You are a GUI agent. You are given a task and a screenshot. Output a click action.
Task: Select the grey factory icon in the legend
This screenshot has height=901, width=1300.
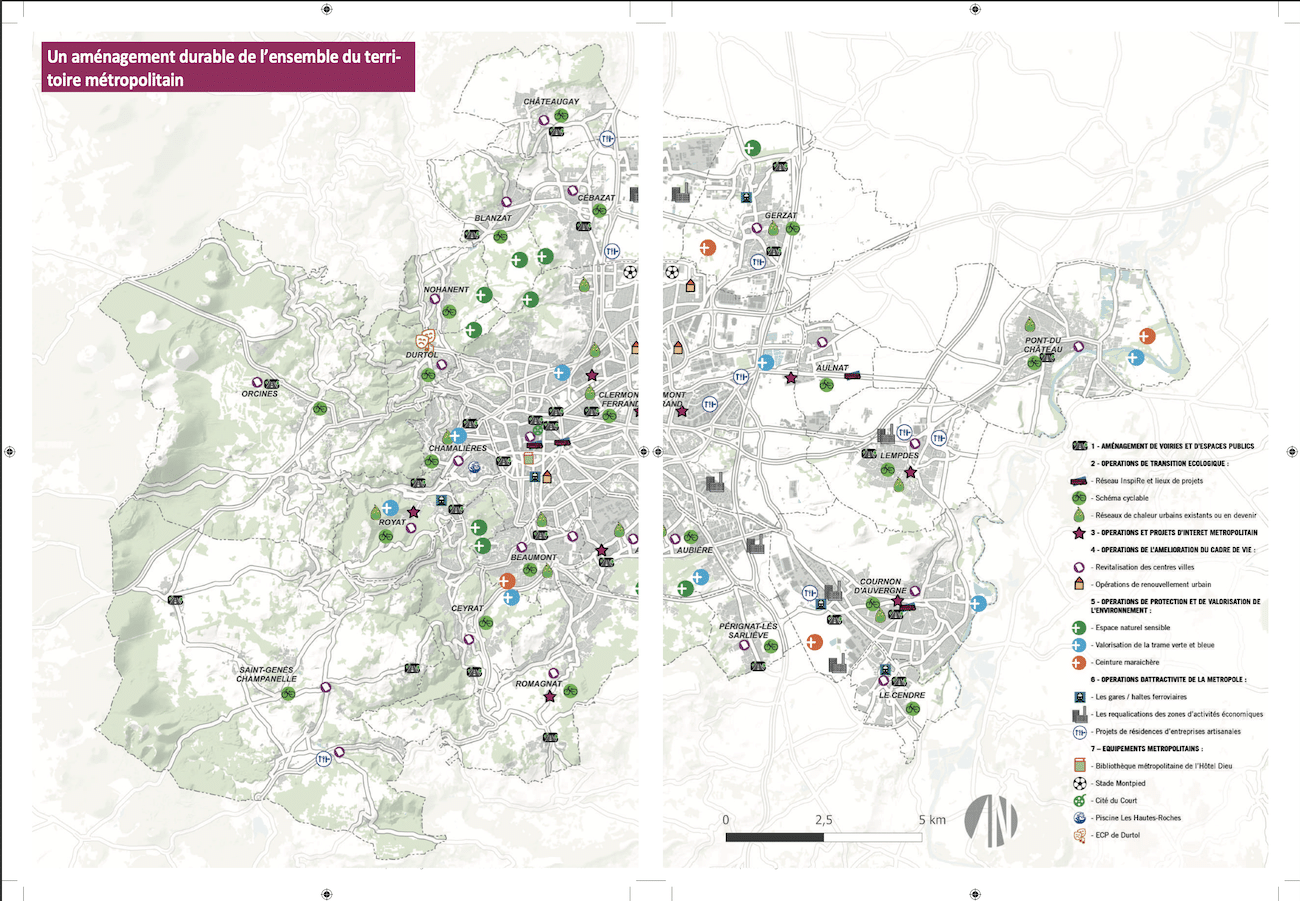[x=1079, y=714]
